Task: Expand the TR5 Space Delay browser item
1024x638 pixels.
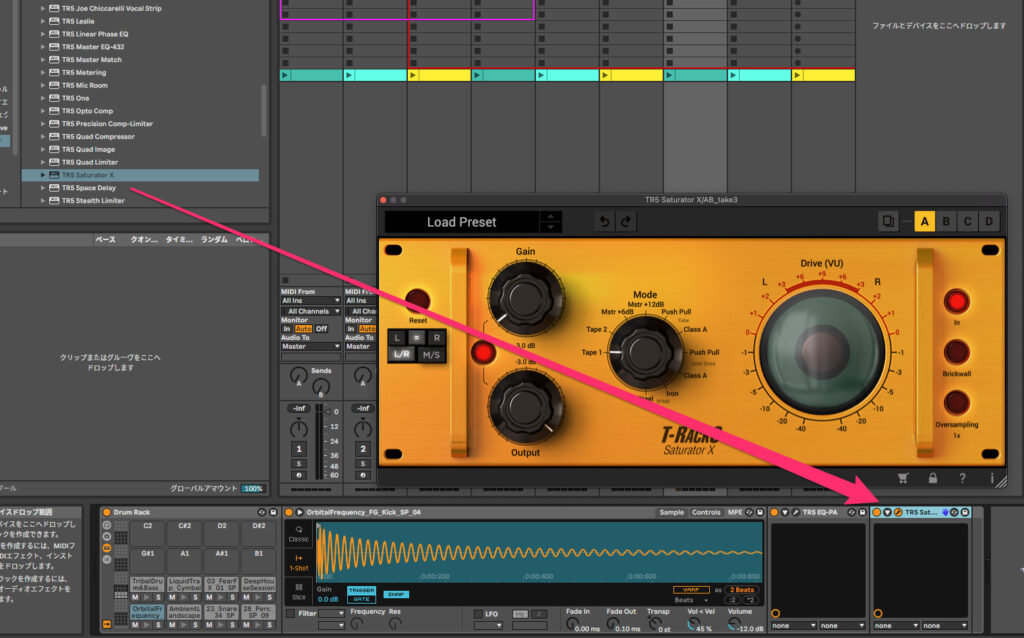Action: 43,188
